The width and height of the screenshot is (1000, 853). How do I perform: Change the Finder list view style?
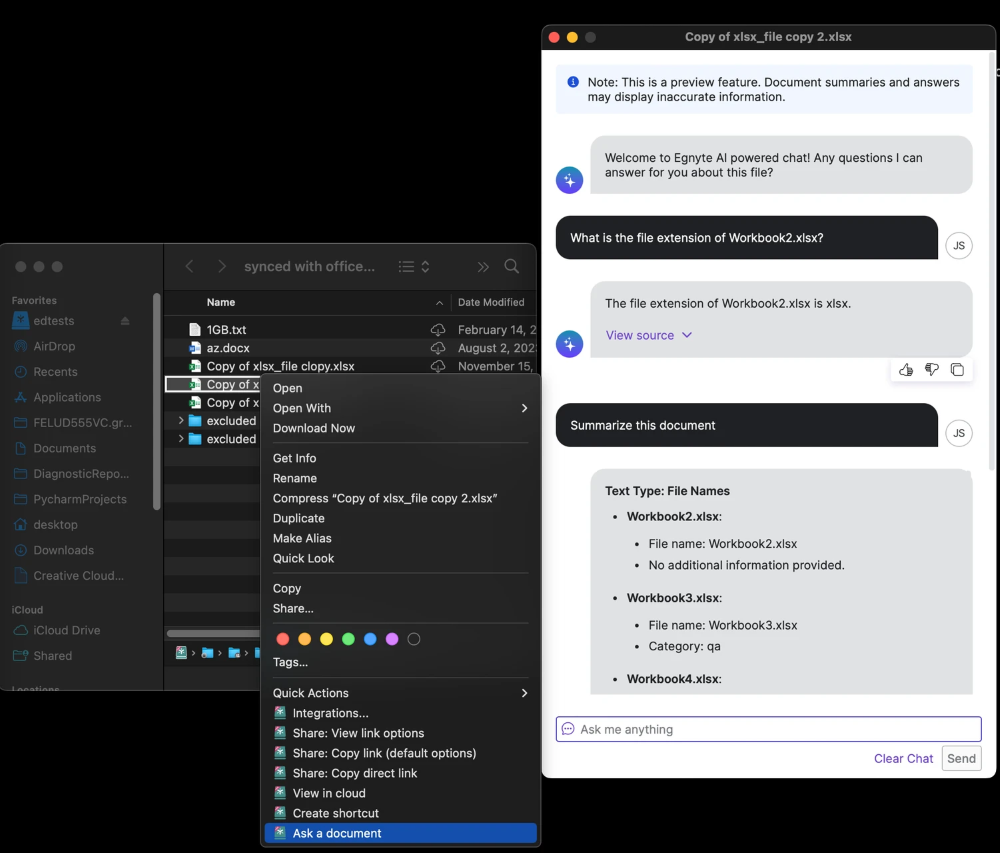click(414, 266)
